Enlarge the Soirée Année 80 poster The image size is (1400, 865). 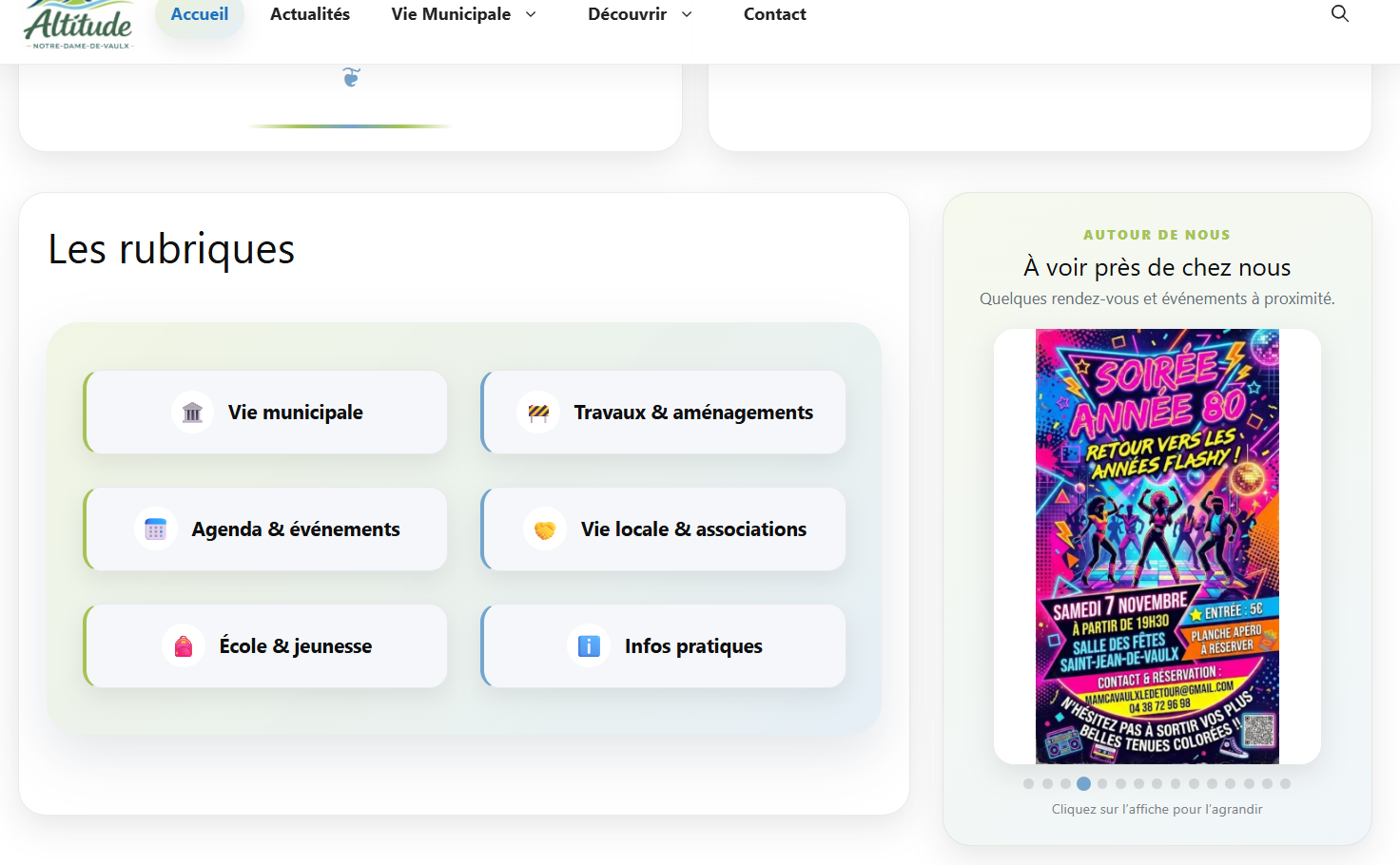[1157, 547]
